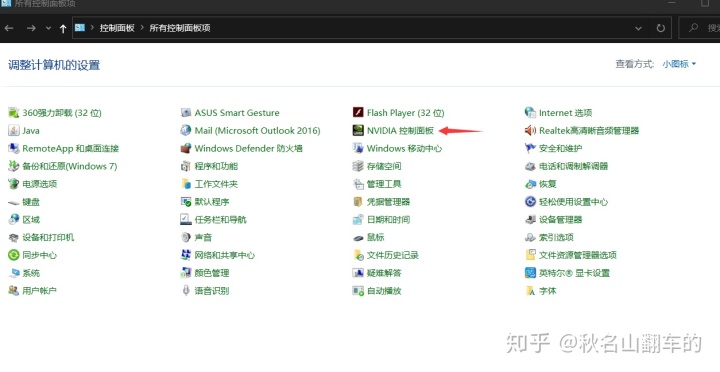Click the search box field
Image resolution: width=720 pixels, height=372 pixels.
point(699,28)
